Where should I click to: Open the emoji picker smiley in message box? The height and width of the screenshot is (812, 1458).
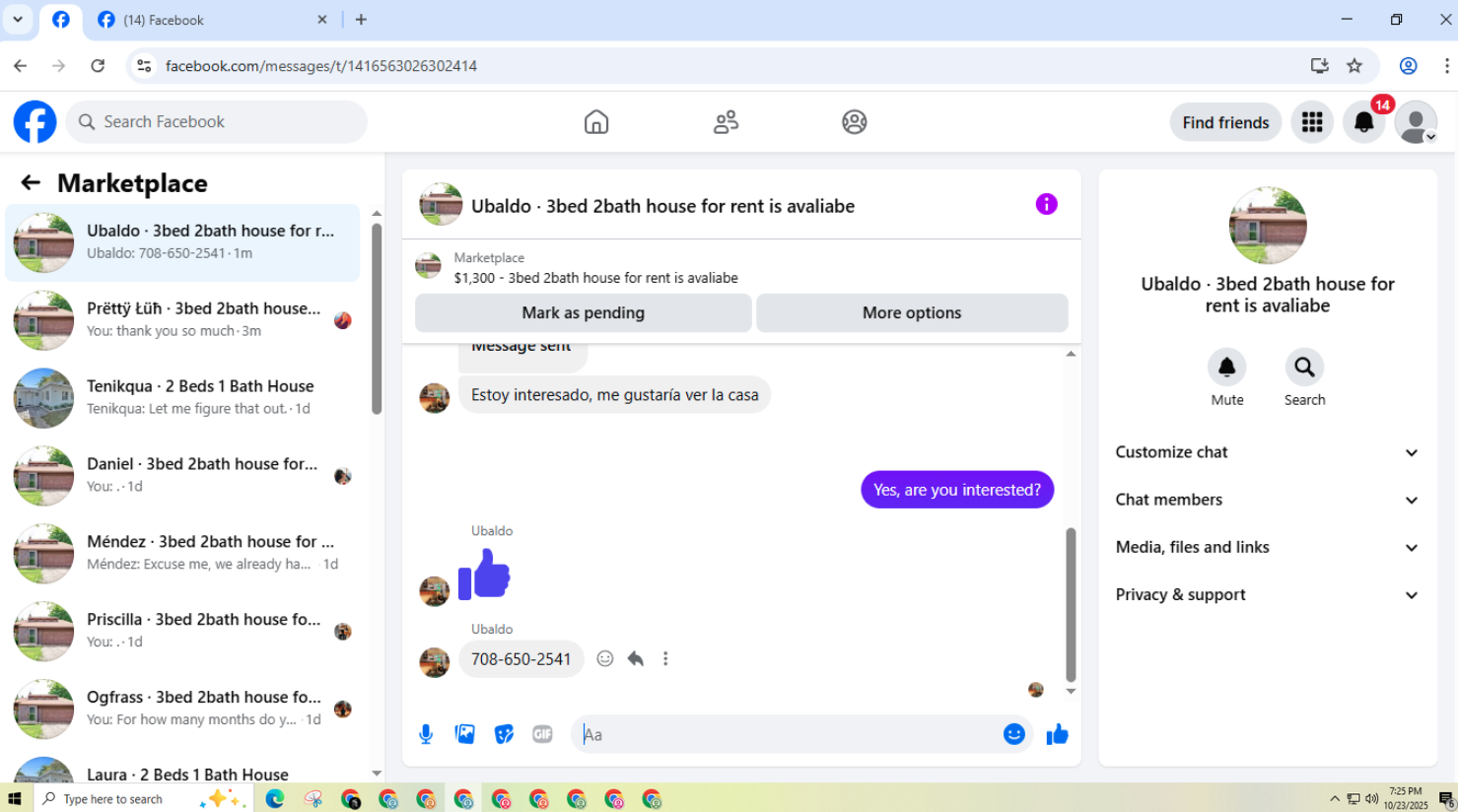(1014, 734)
